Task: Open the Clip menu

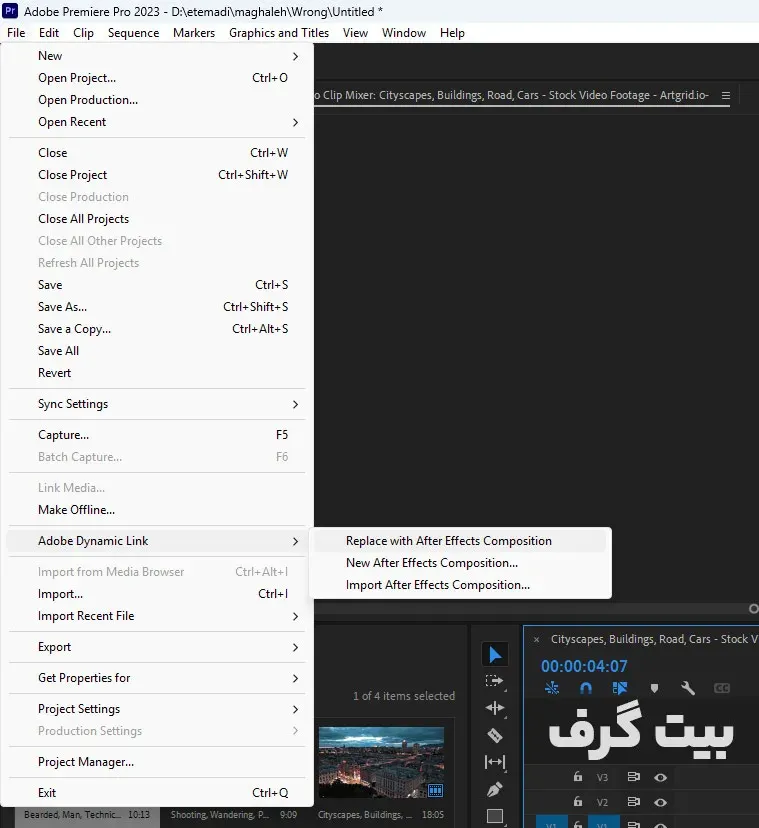Action: [83, 33]
